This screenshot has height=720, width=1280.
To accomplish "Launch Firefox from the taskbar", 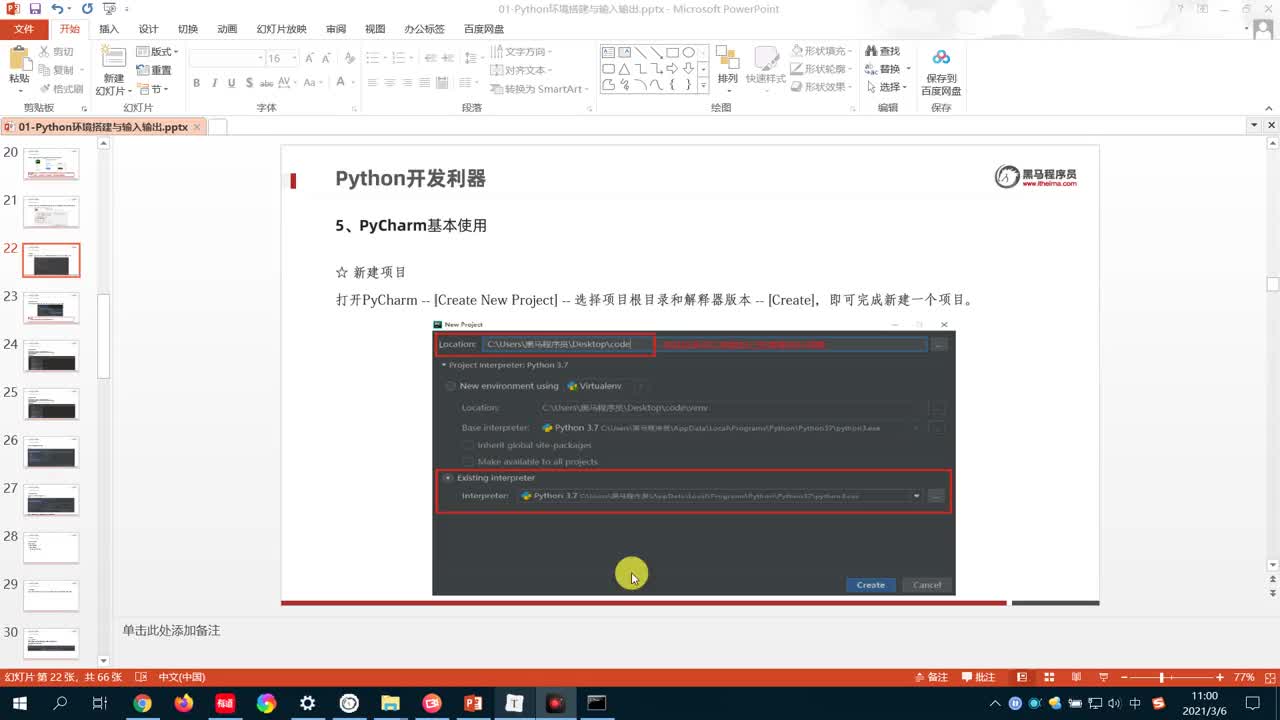I will [183, 703].
